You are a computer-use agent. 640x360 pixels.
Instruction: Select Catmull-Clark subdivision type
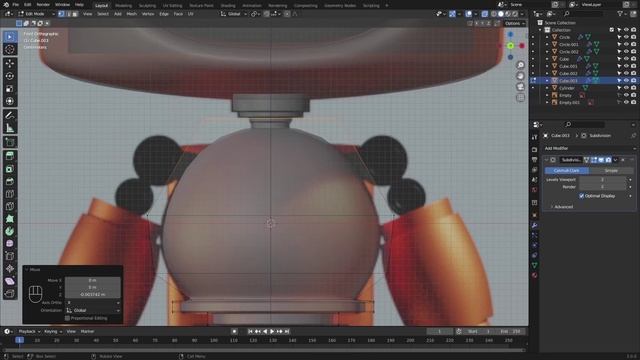coord(567,171)
